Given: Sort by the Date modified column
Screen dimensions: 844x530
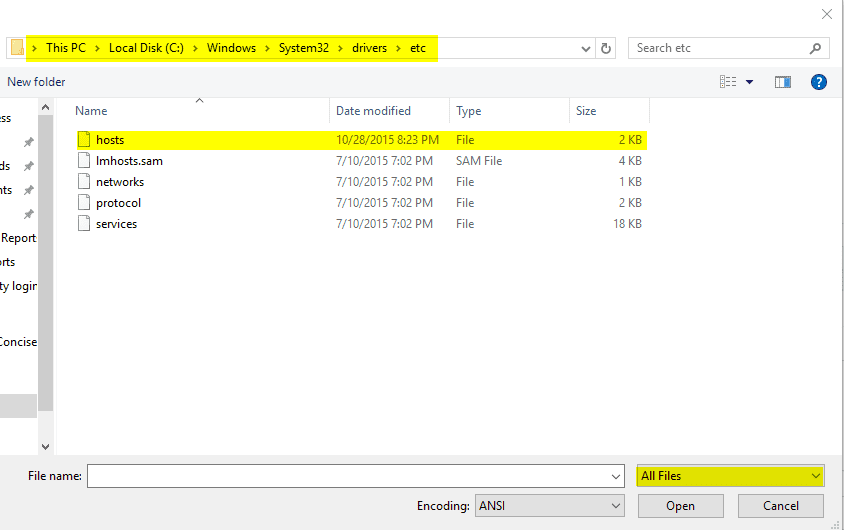Looking at the screenshot, I should coord(373,111).
